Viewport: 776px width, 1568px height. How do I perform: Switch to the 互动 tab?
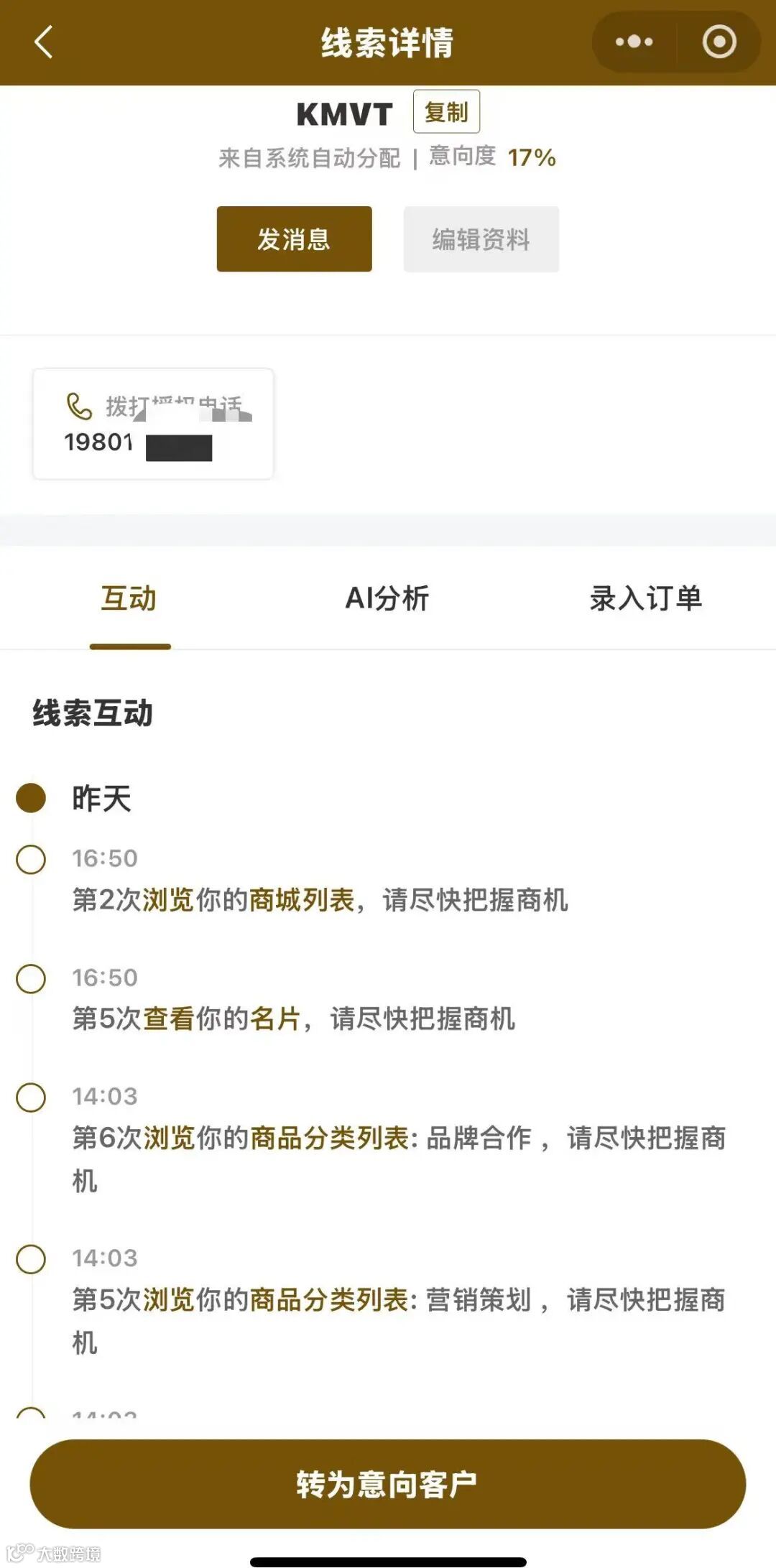[129, 598]
